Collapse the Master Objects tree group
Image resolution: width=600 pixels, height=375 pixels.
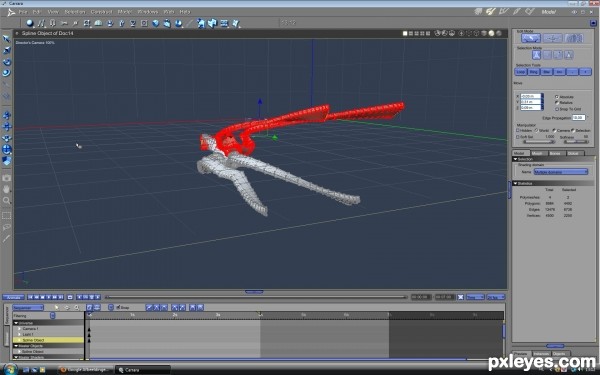16,346
